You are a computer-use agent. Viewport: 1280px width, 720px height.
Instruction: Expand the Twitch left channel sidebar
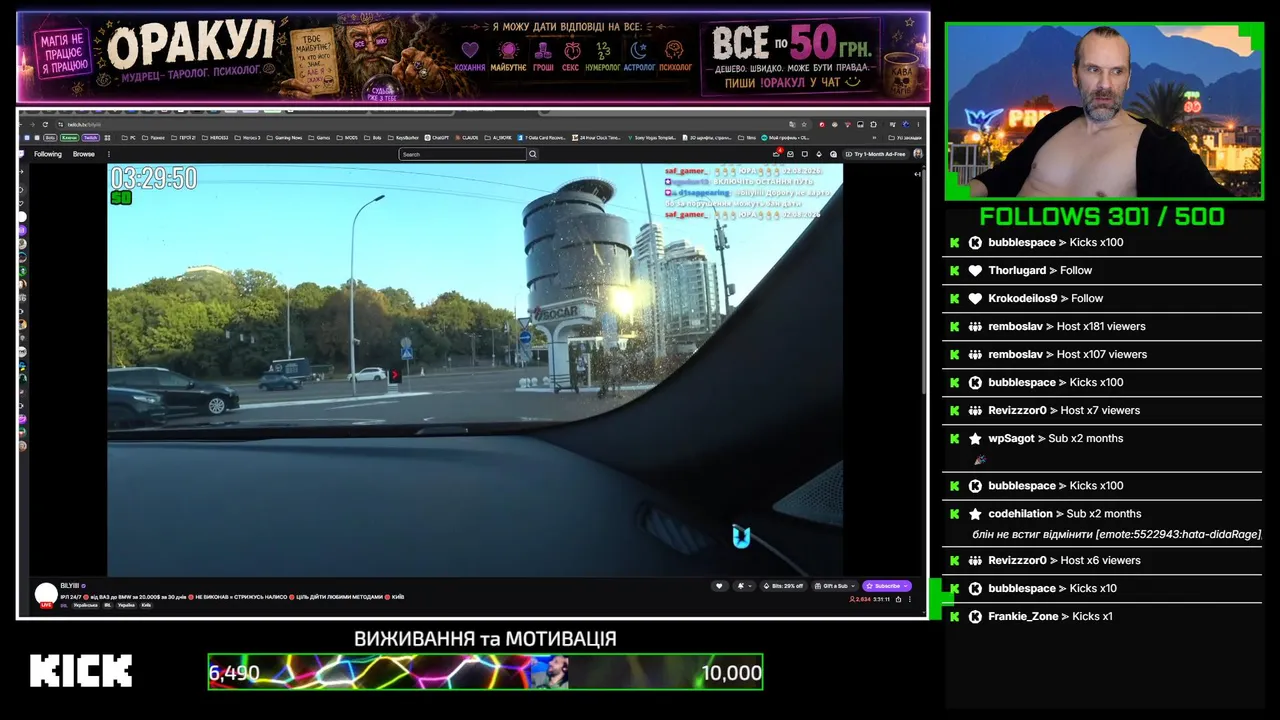pos(21,172)
